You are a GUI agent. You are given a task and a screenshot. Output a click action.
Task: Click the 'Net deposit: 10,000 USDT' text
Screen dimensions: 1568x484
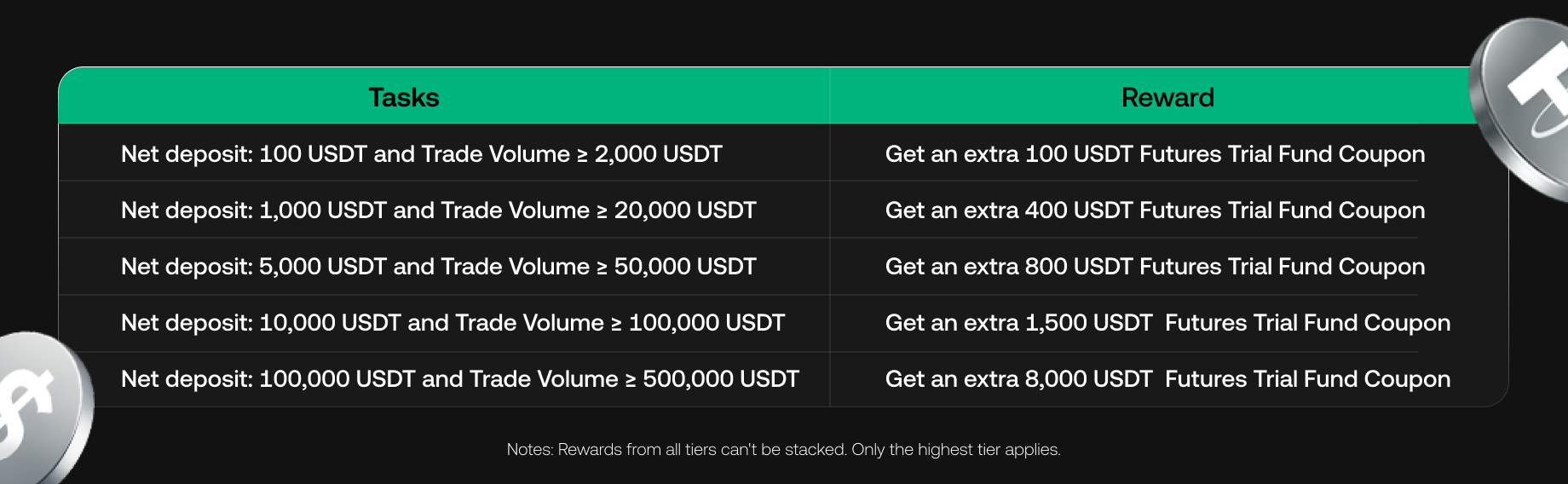point(261,323)
